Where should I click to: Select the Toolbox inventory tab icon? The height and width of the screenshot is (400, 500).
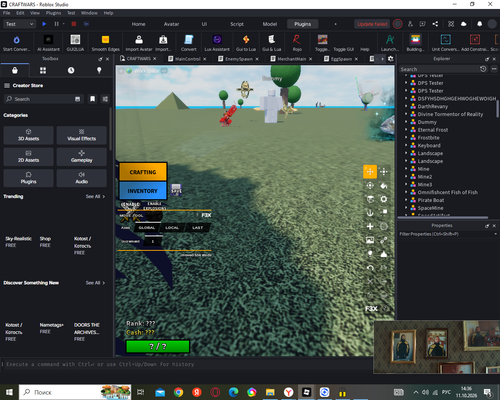tap(43, 70)
